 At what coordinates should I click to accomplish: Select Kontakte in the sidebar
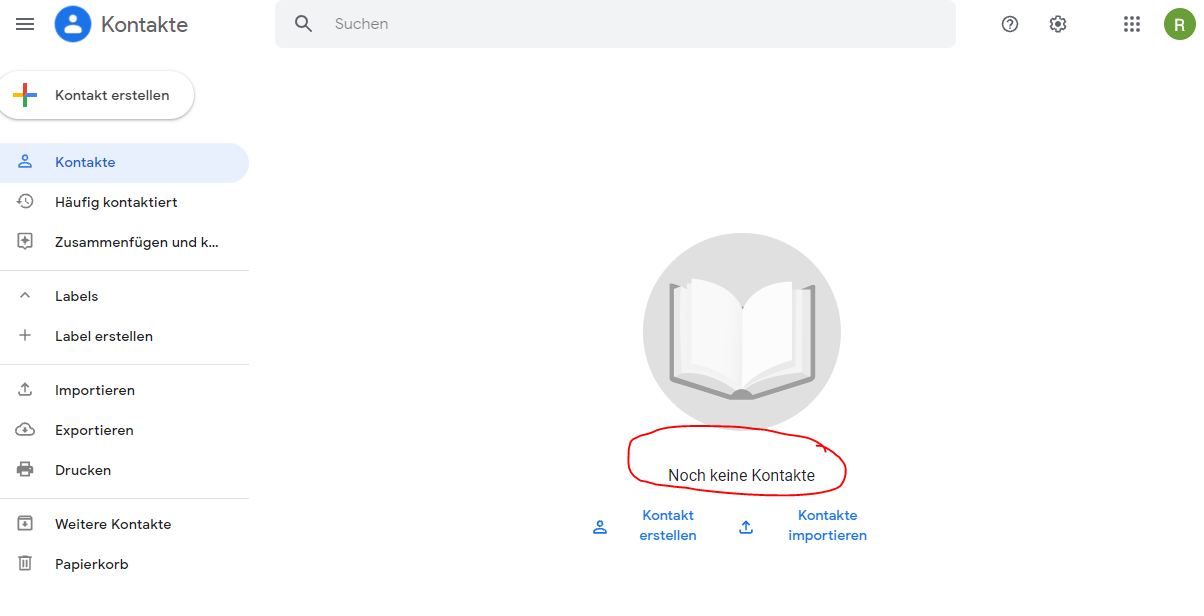tap(124, 162)
